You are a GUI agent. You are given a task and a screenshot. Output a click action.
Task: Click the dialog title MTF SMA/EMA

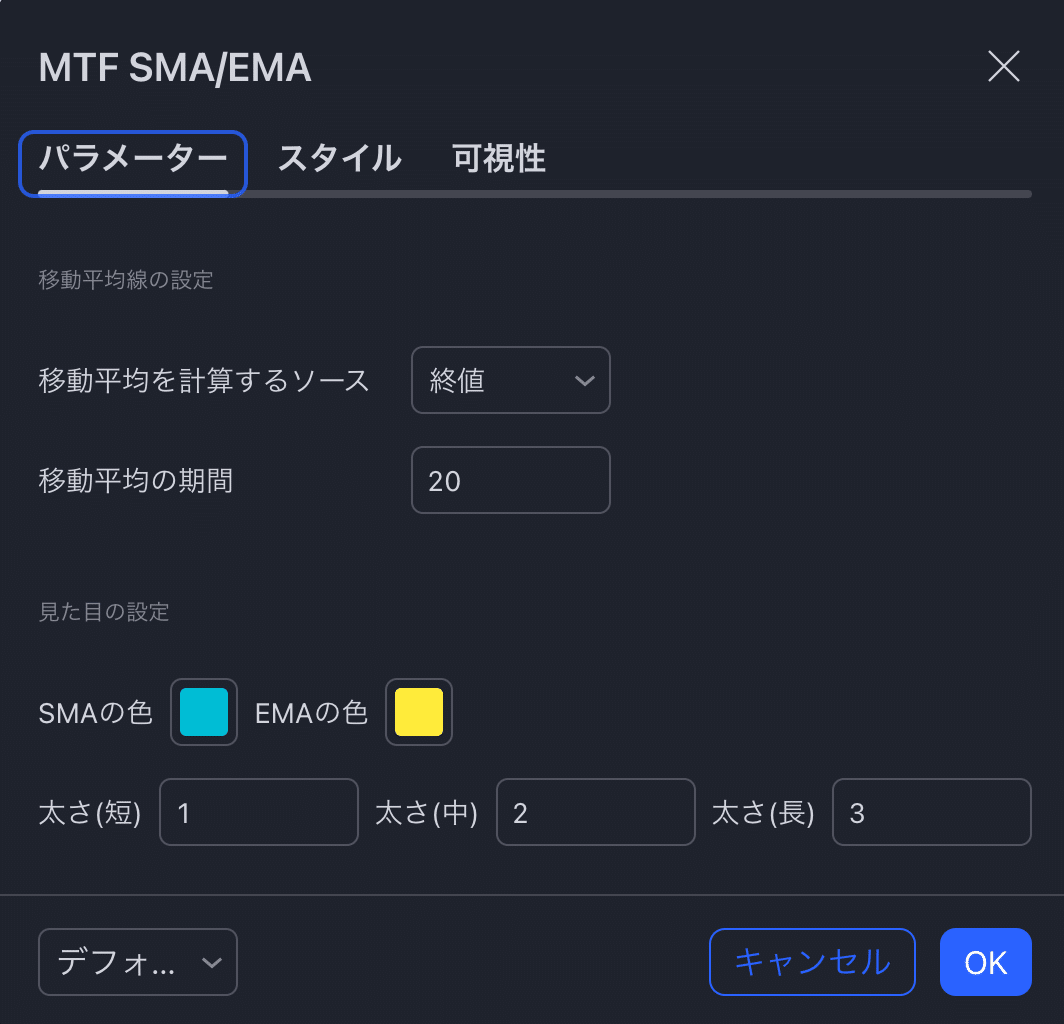pyautogui.click(x=174, y=67)
